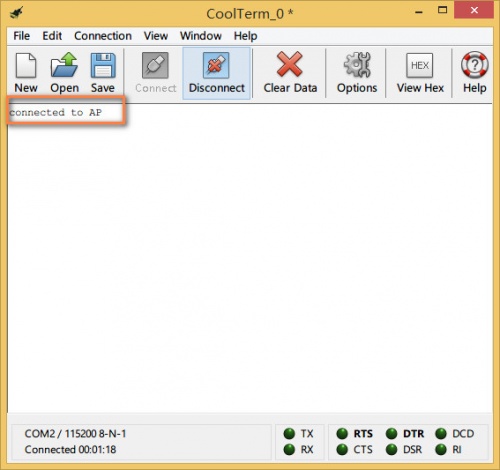Image resolution: width=500 pixels, height=470 pixels.
Task: Click the DCD status LED
Action: pyautogui.click(x=441, y=434)
